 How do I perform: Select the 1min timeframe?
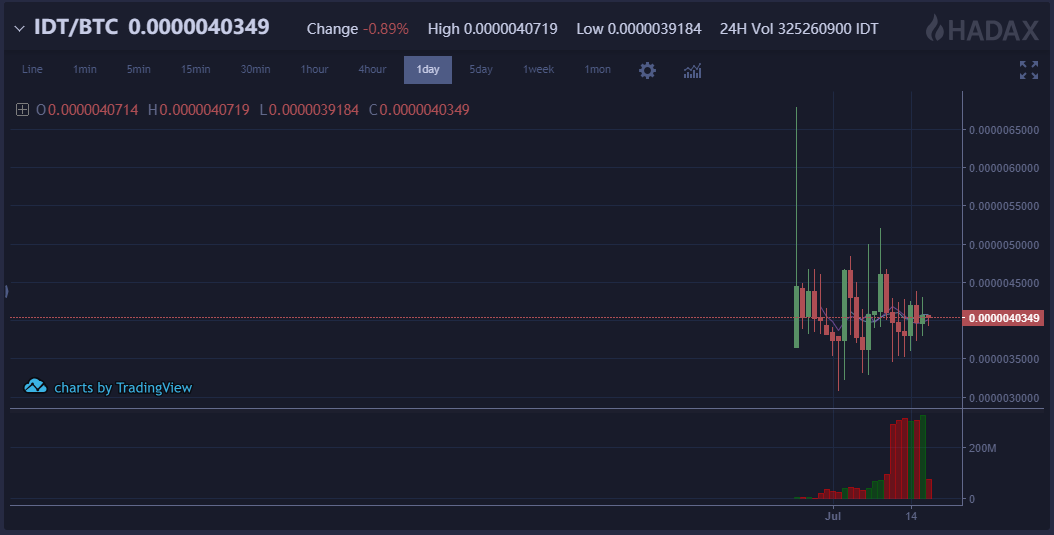point(84,70)
